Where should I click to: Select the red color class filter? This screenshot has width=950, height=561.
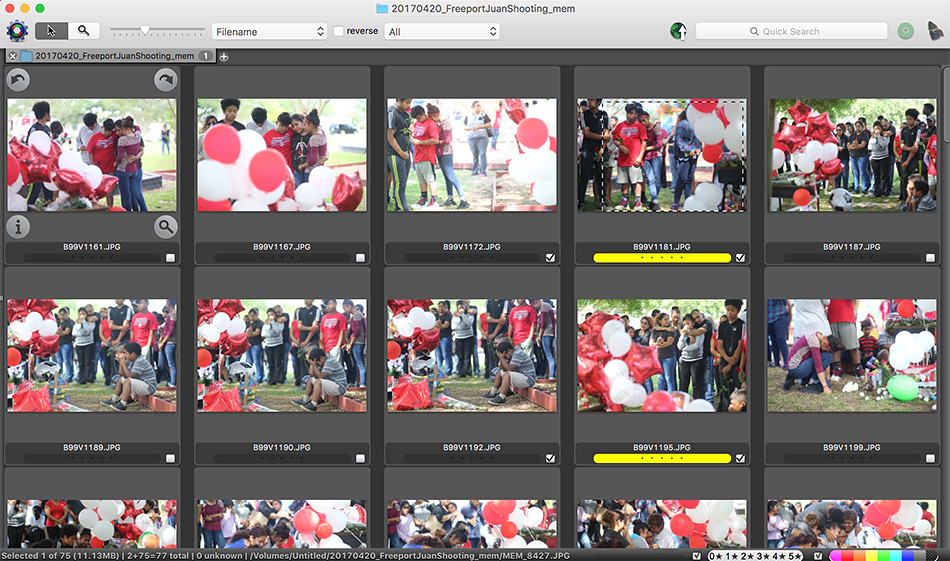[848, 556]
